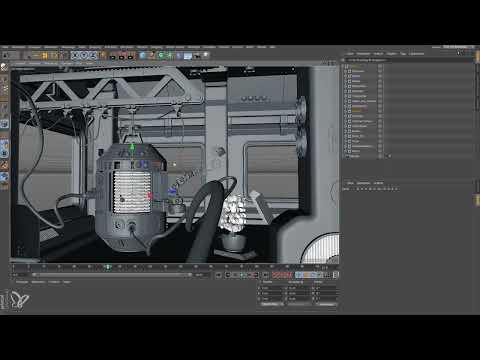This screenshot has width=480, height=360.
Task: Click the Camera object icon
Action: (x=197, y=55)
